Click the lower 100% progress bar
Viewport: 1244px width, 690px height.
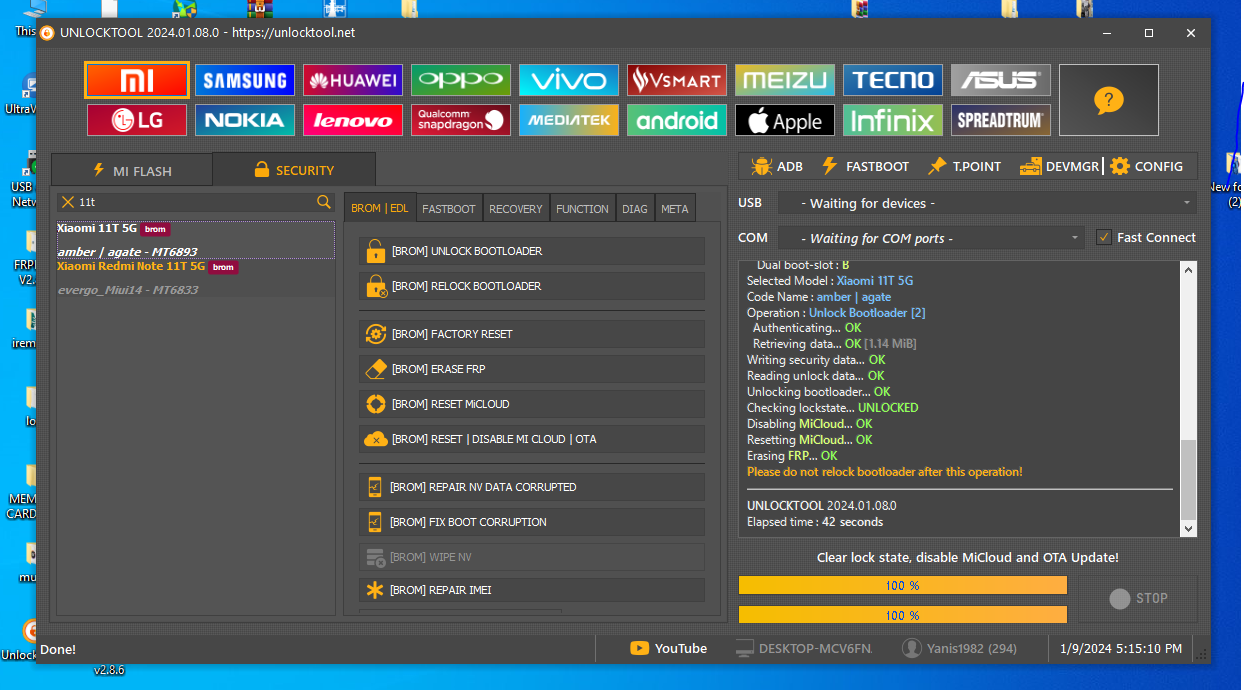click(x=903, y=615)
